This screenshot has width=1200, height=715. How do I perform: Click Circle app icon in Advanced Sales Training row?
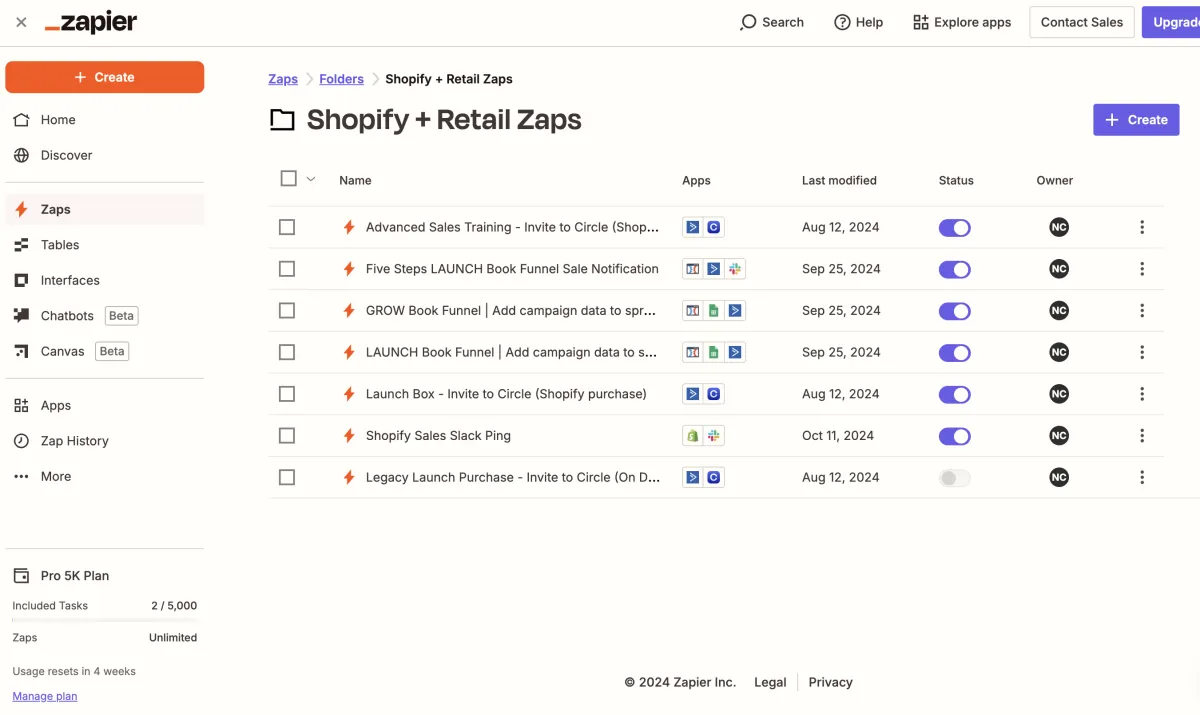[714, 227]
